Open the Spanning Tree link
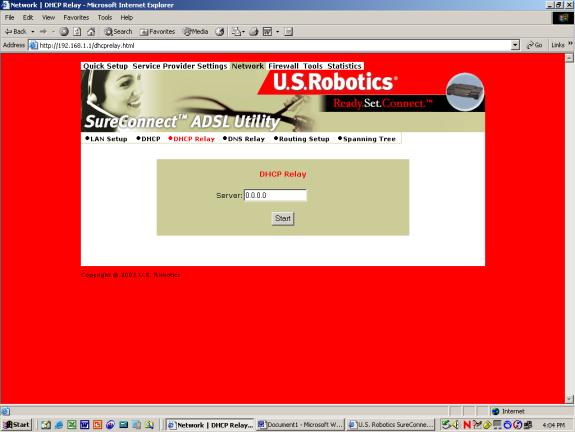Screen dimensions: 575x432 tap(367, 139)
